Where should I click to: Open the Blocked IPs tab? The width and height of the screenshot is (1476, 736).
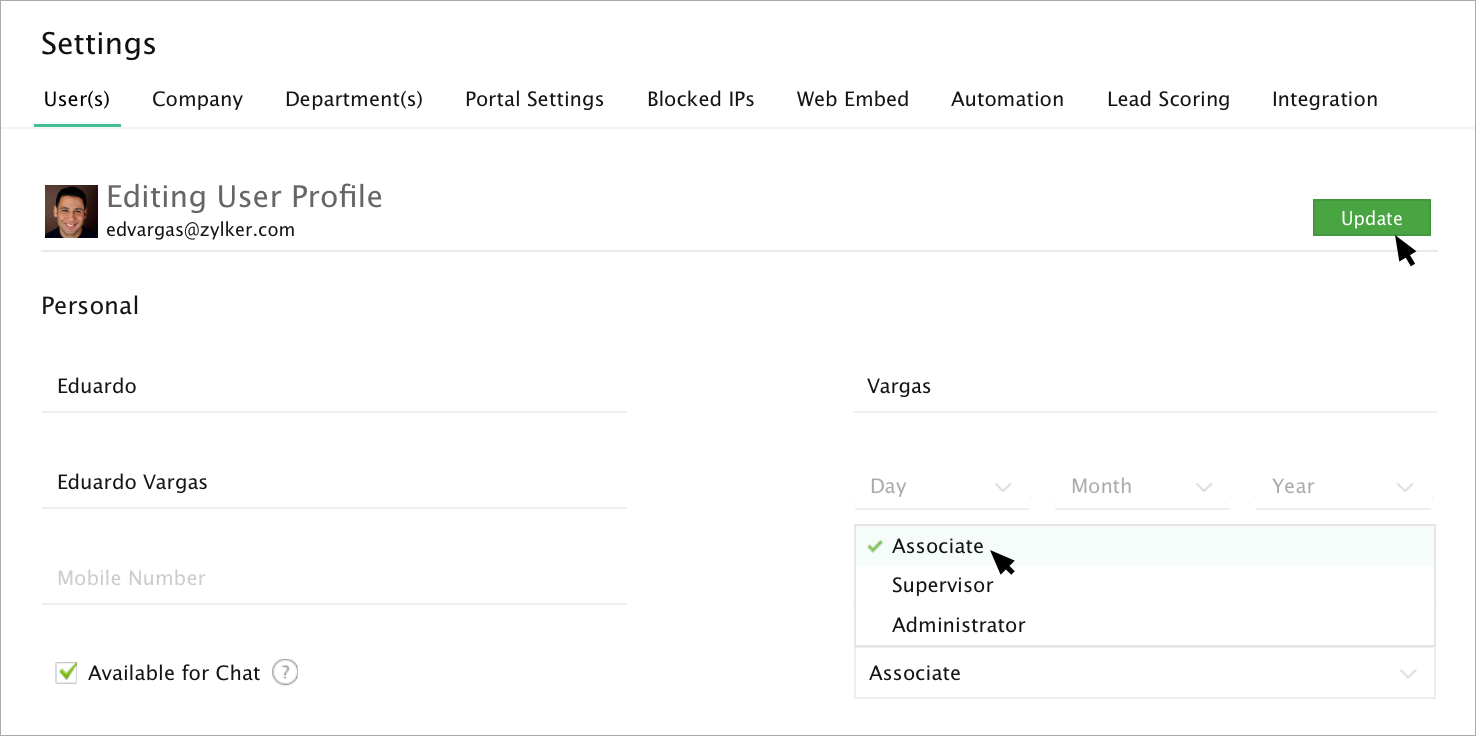(x=700, y=99)
